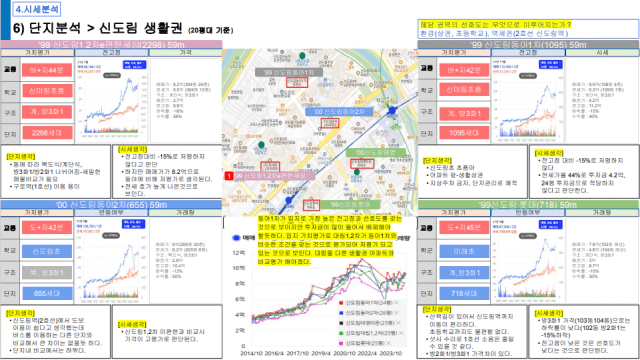
Task: Click the blue station dot near the map bottom
Action: coord(289,200)
